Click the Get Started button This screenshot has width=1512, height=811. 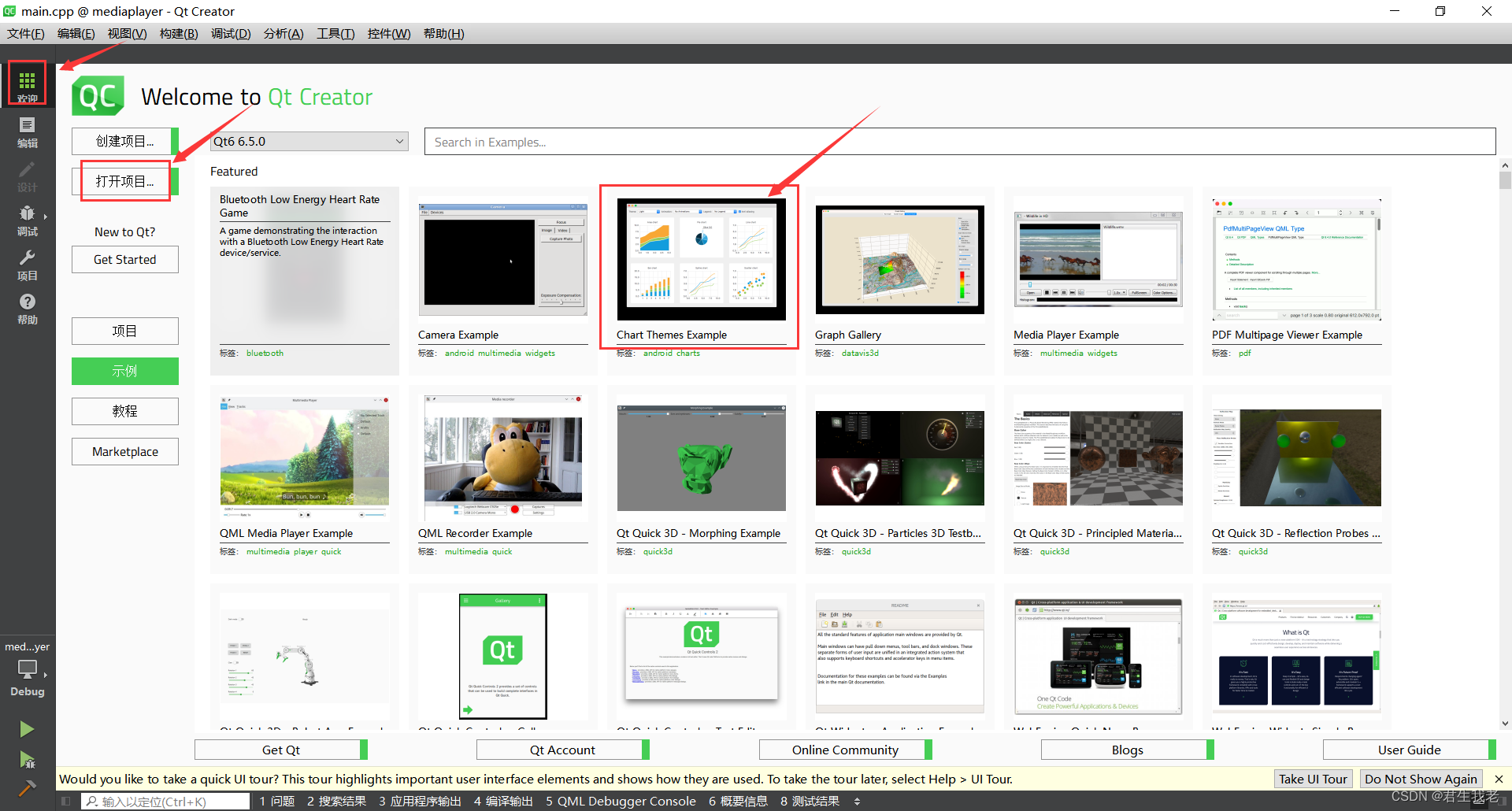click(125, 259)
